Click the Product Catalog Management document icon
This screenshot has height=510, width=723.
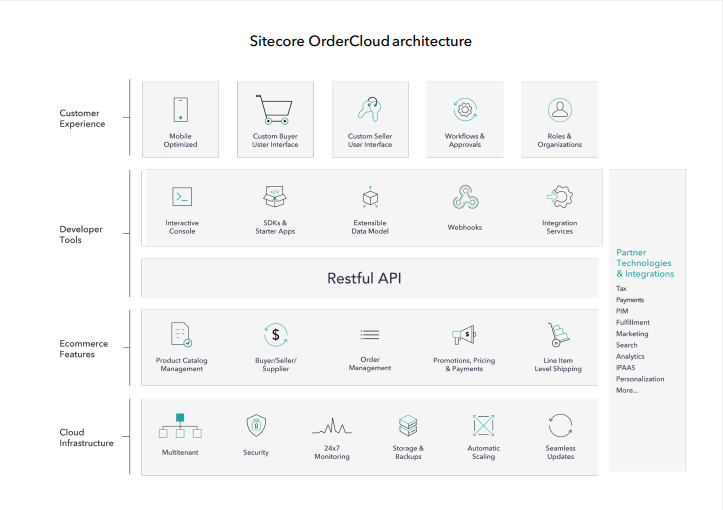point(181,334)
